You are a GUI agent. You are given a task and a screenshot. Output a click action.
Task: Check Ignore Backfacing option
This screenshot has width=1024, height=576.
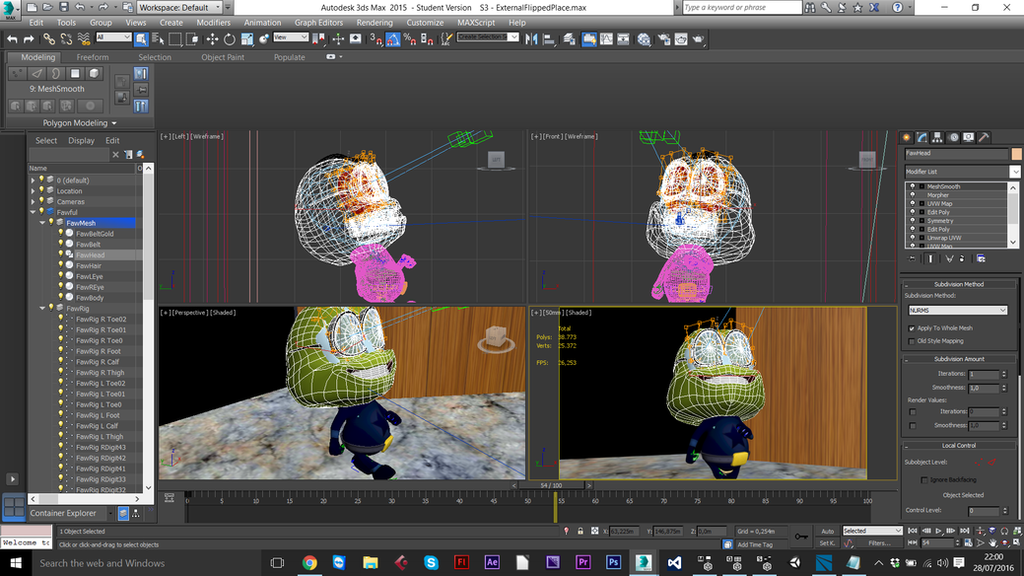[924, 480]
